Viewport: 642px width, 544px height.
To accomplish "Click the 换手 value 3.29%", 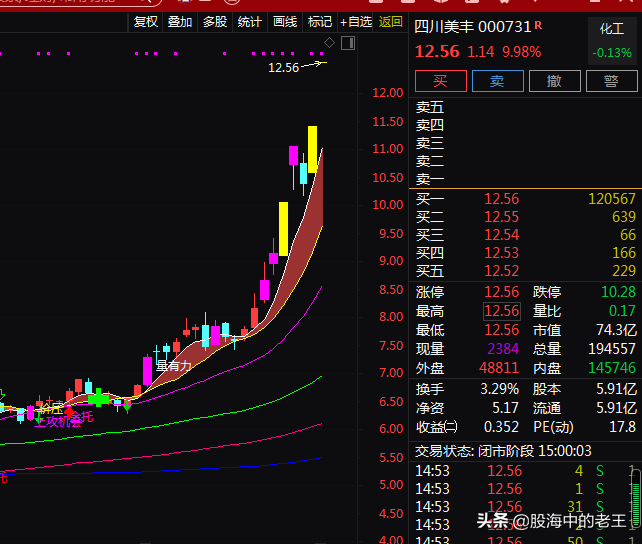I will pos(499,389).
